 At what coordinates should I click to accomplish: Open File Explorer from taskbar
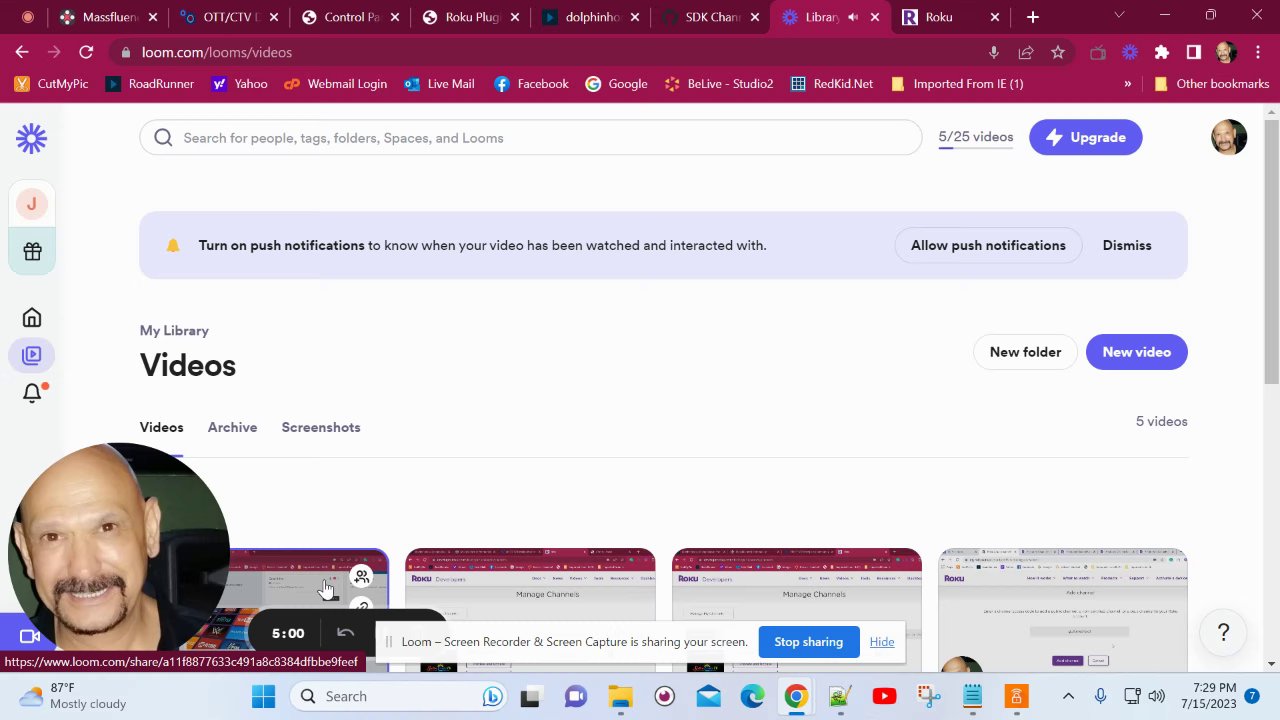point(620,696)
